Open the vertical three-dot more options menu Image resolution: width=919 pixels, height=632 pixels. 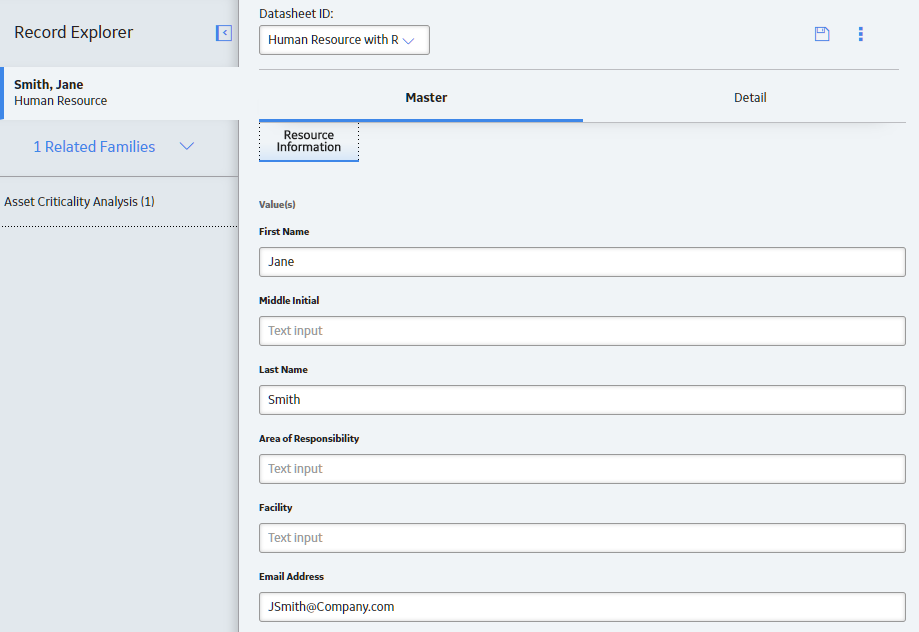[x=860, y=34]
